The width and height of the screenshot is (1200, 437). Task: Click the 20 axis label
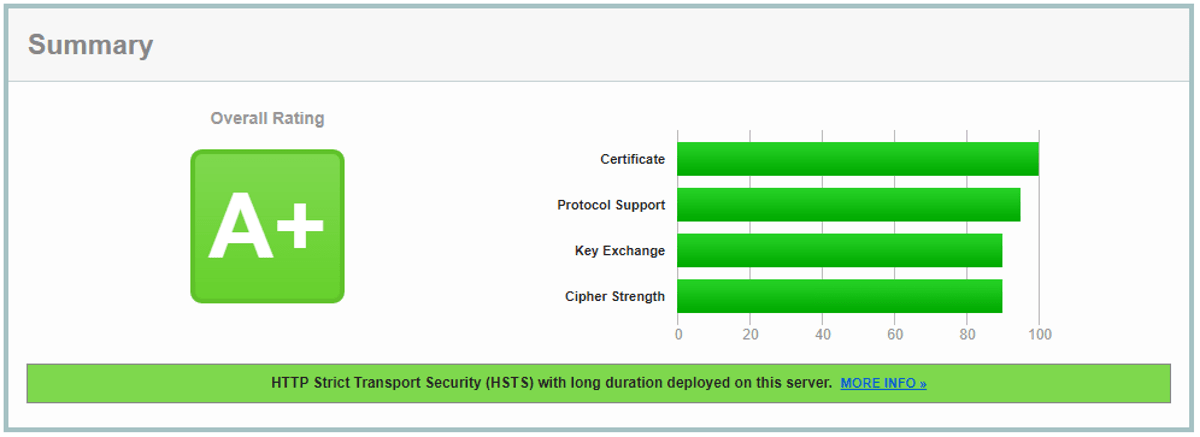point(750,334)
